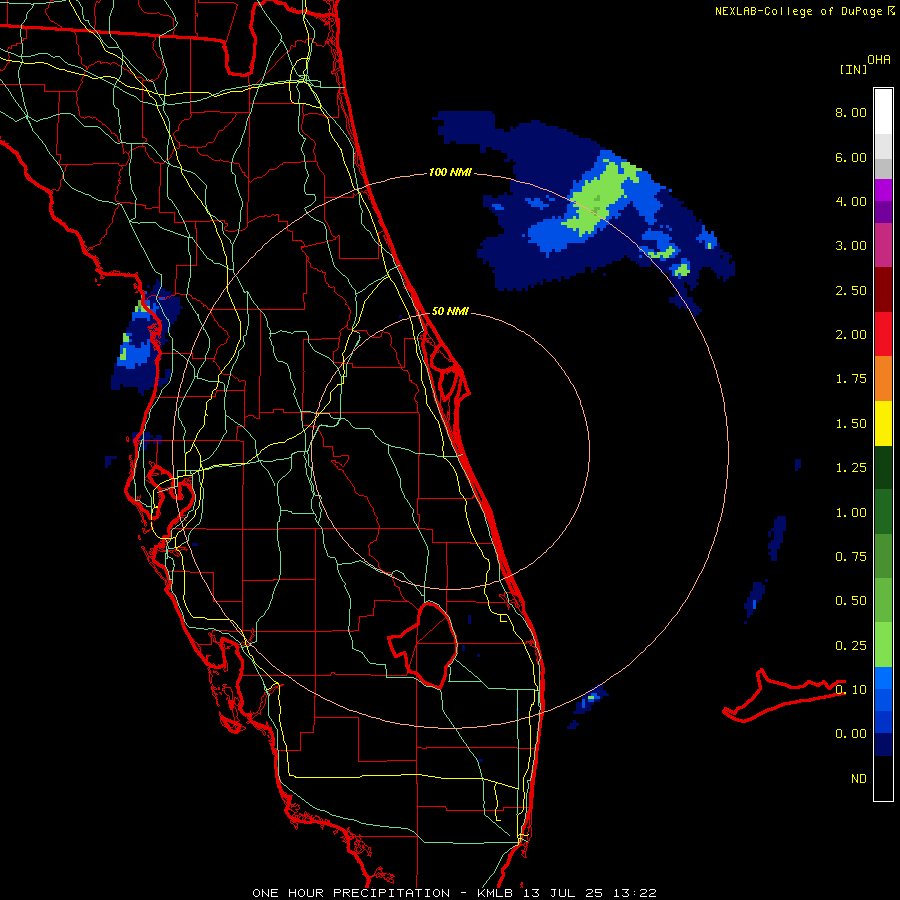This screenshot has height=900, width=900.
Task: Select the light blue swatch beside 0.10
Action: 883,678
